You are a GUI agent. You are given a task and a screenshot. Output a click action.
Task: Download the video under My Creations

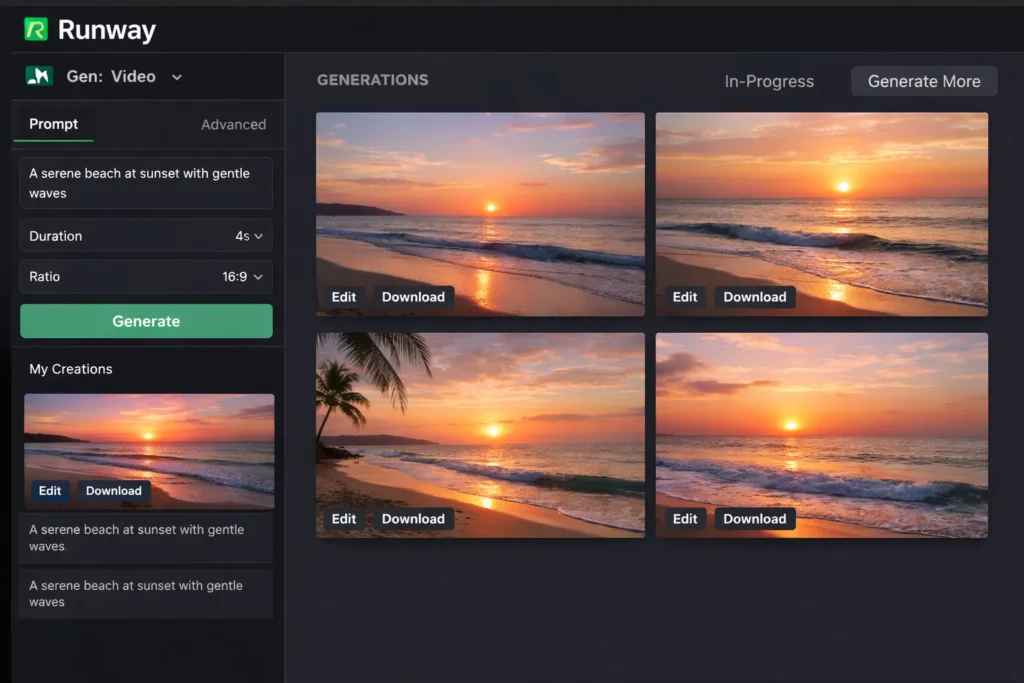(113, 491)
